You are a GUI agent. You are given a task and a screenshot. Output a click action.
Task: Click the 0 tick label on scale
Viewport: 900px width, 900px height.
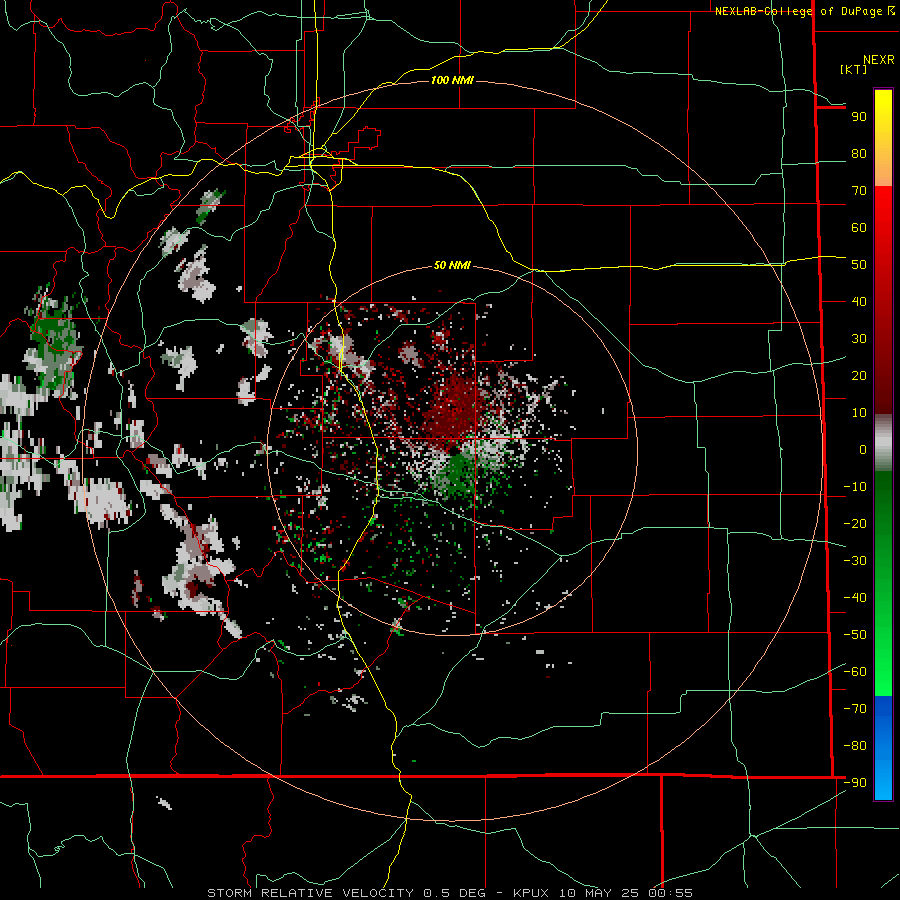click(863, 450)
